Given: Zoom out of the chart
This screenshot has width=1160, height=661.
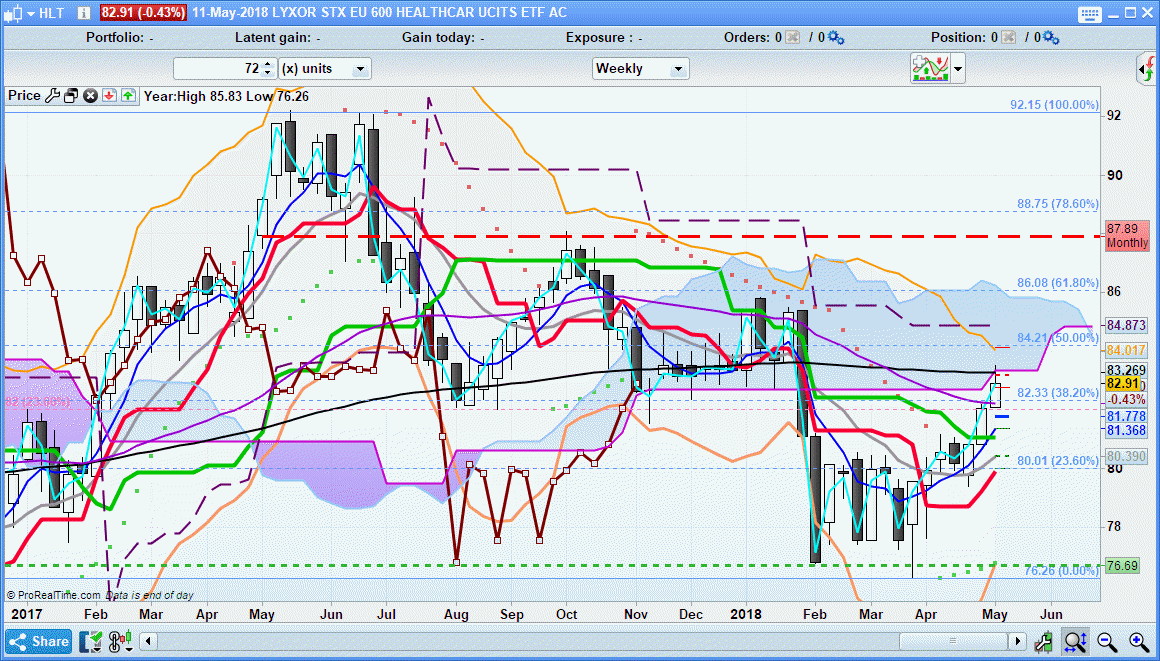Looking at the screenshot, I should [x=1107, y=641].
